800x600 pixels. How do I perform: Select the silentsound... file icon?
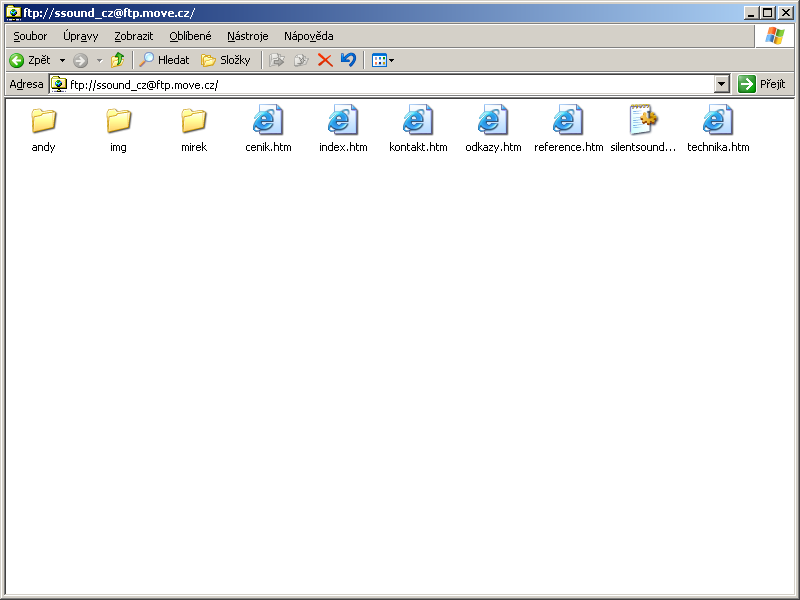pyautogui.click(x=643, y=120)
